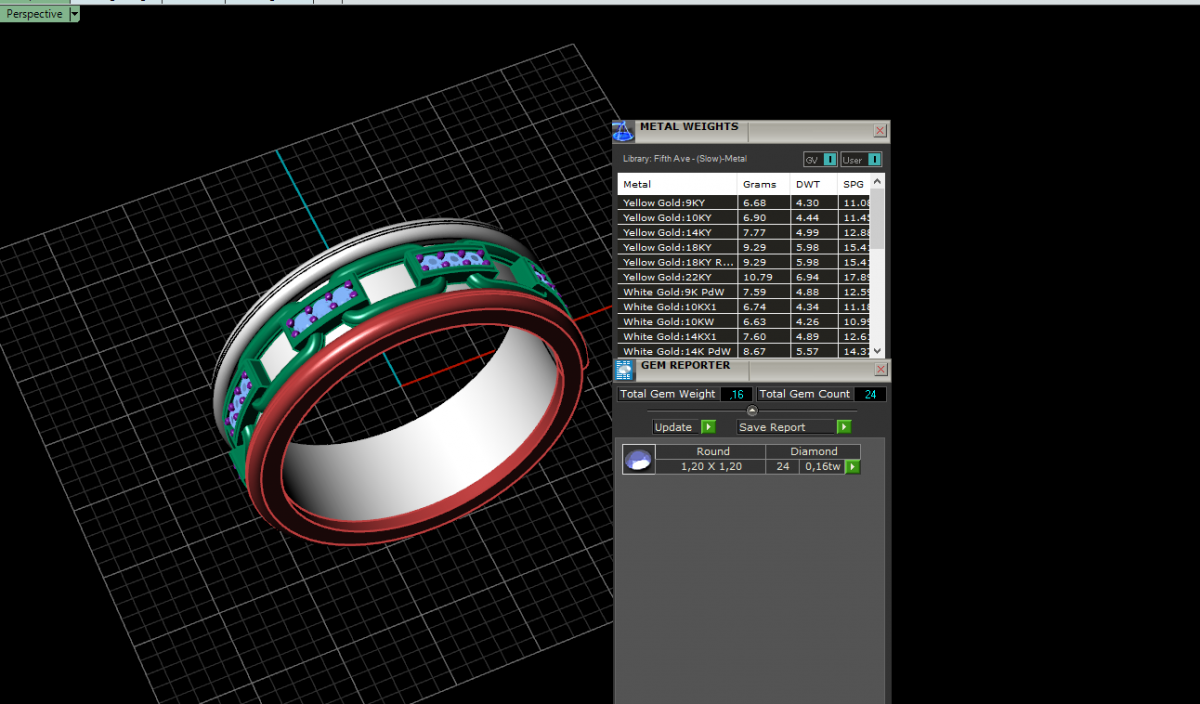Click the Metal Weights scale icon
Viewport: 1200px width, 704px height.
point(623,131)
